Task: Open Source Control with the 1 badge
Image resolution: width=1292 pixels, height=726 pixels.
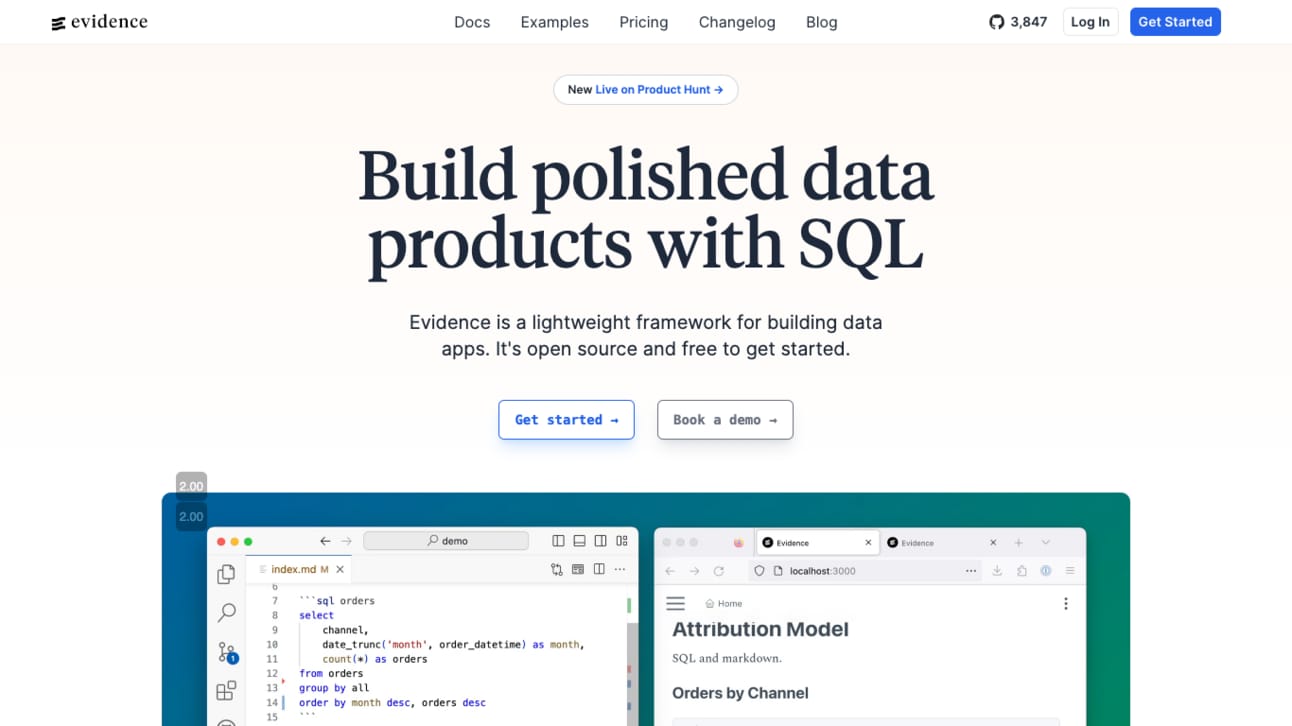Action: (x=227, y=652)
